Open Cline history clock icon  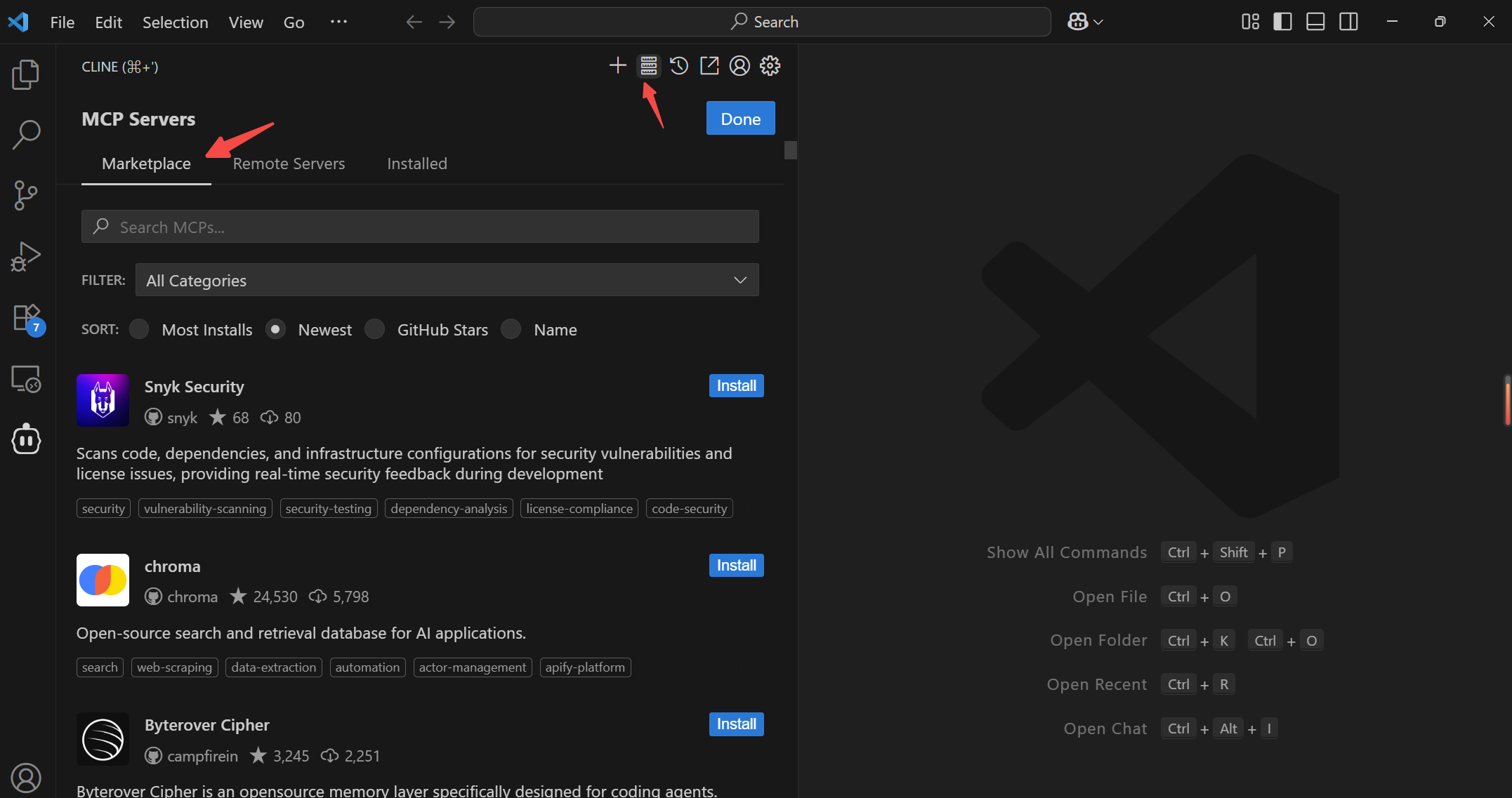tap(678, 66)
